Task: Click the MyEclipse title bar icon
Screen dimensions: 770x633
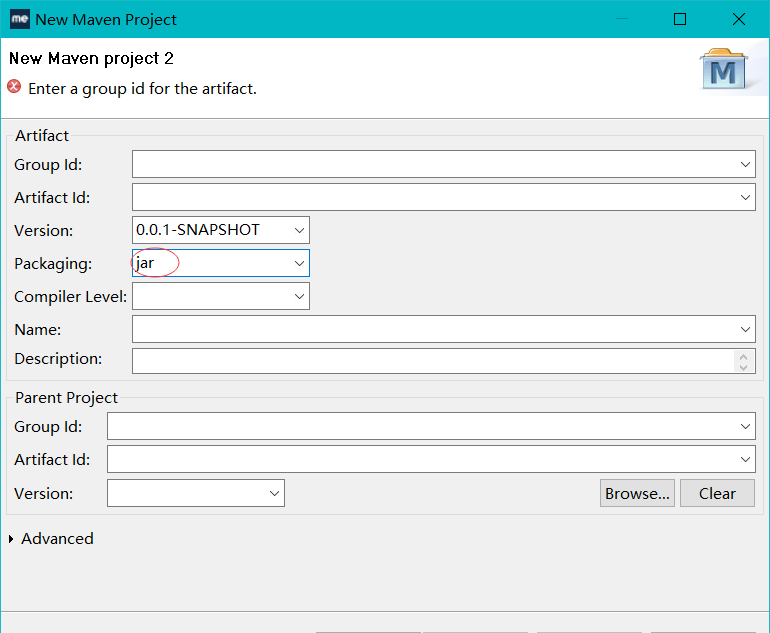Action: point(20,19)
